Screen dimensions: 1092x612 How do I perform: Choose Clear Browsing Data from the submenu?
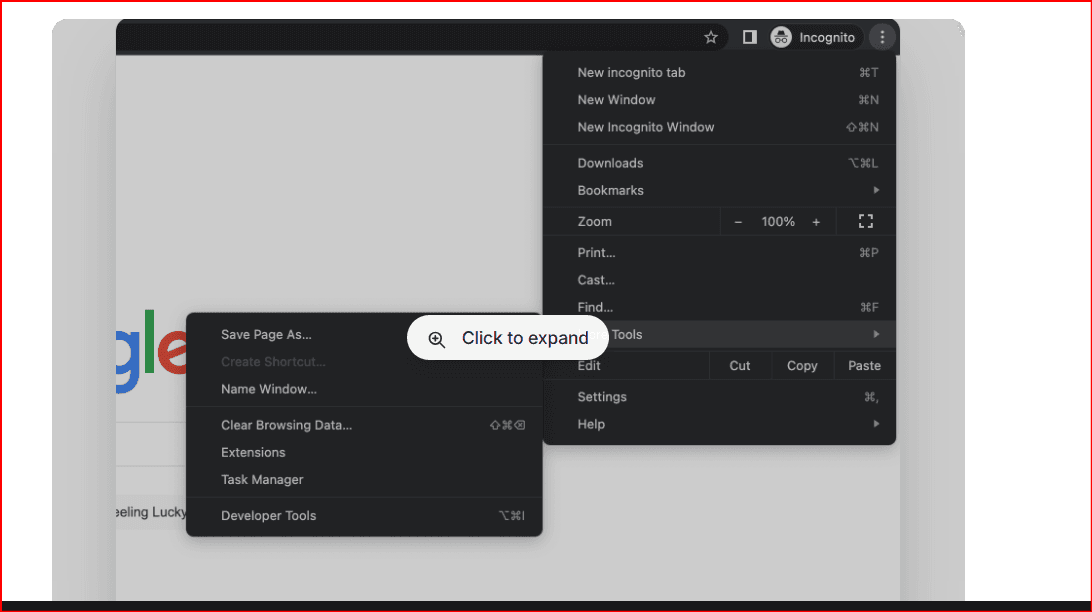point(286,425)
